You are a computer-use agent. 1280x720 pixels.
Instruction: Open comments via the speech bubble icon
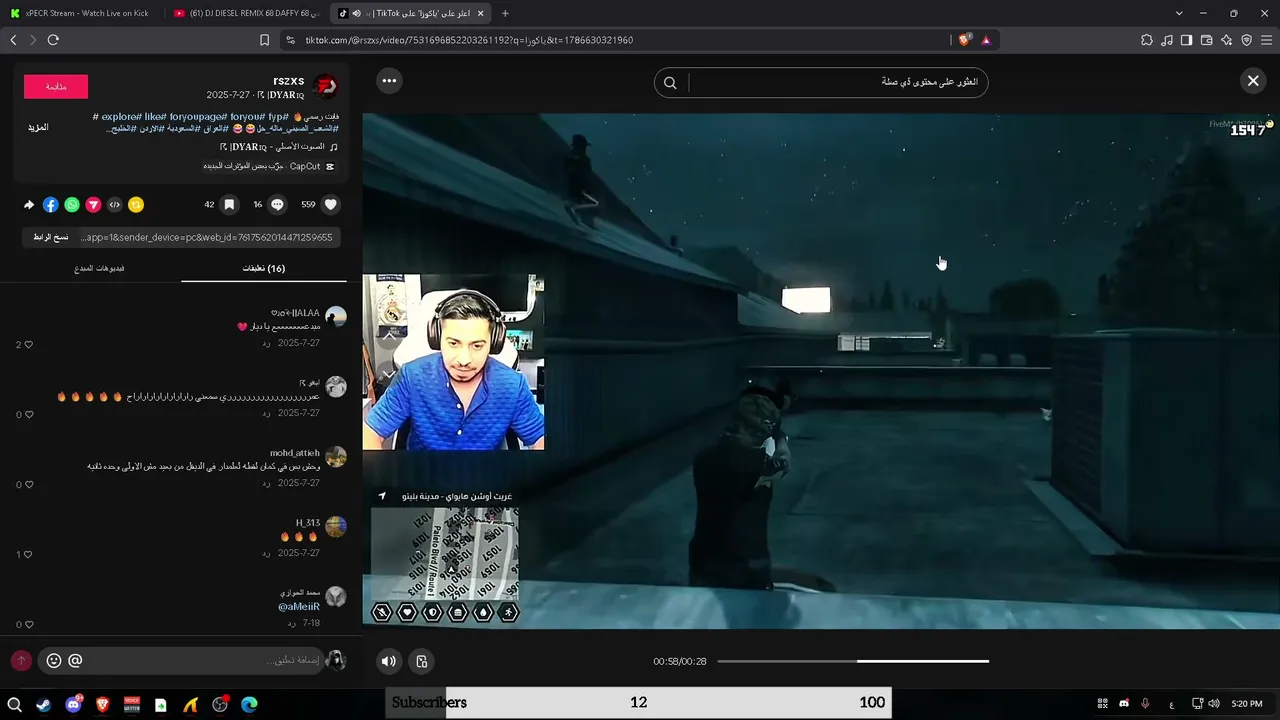[278, 204]
